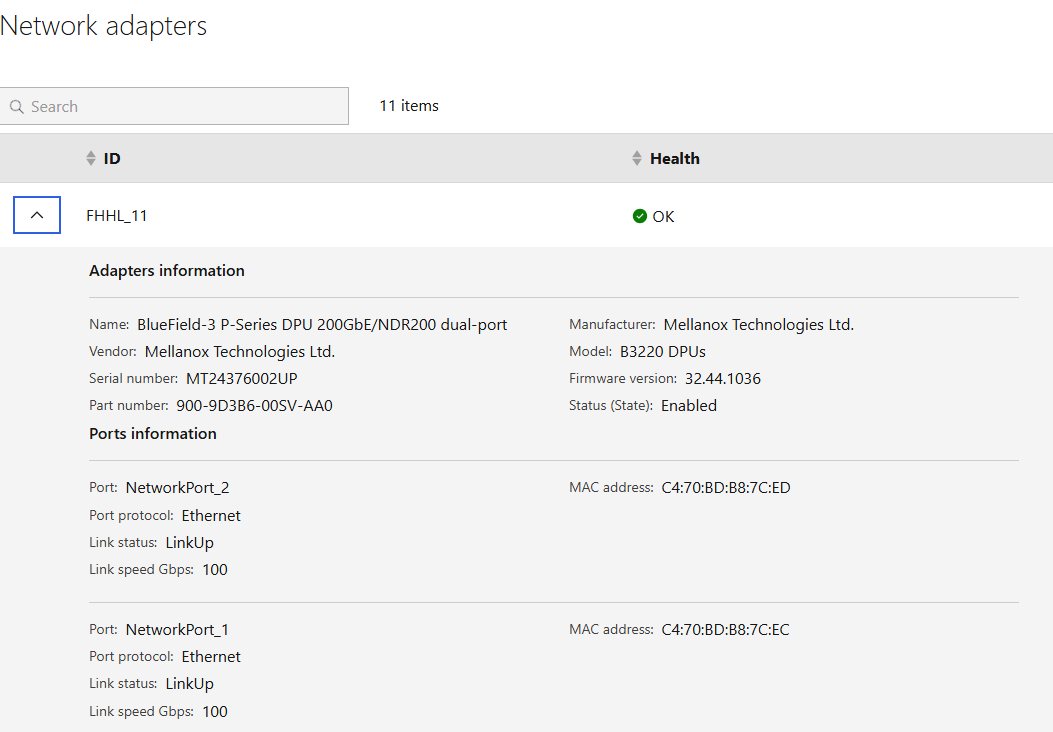Click the Ports information section heading
This screenshot has width=1053, height=732.
coord(153,434)
